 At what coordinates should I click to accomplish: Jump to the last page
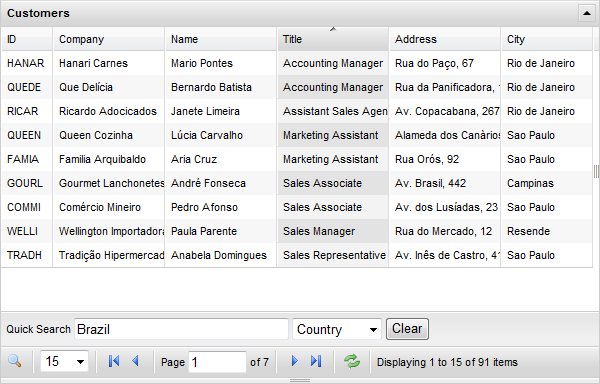point(316,361)
